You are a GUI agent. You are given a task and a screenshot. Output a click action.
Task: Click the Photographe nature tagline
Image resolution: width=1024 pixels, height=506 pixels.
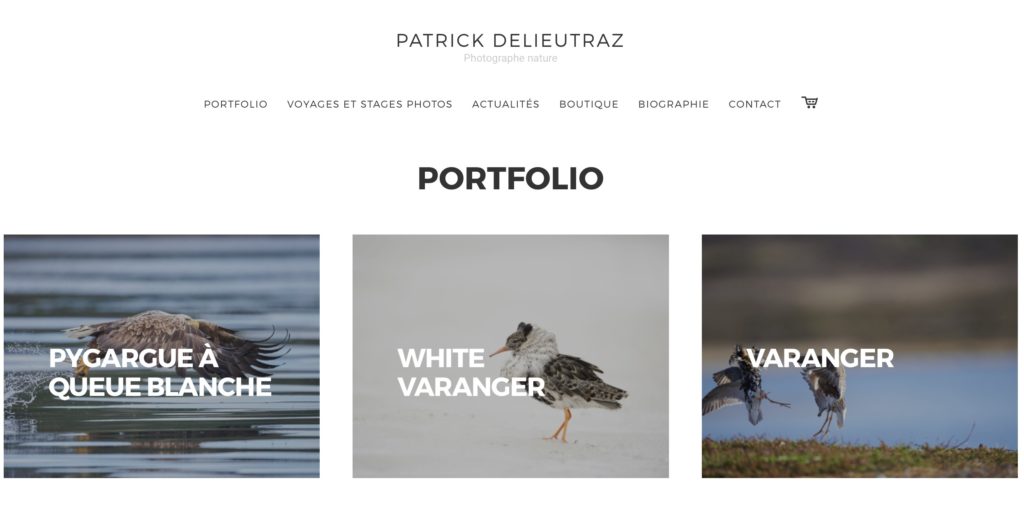[x=510, y=58]
